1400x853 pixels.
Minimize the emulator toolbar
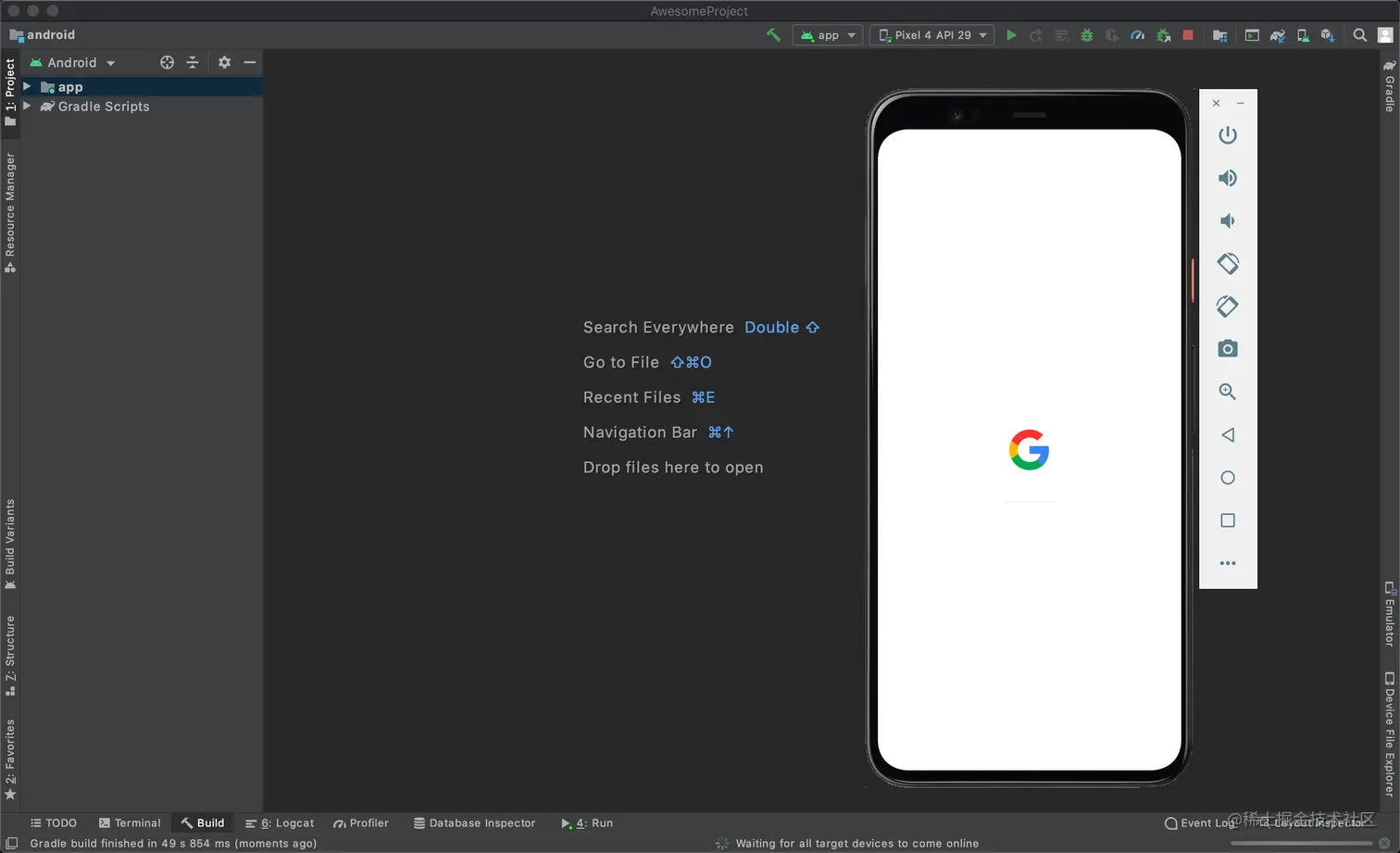tap(1241, 103)
